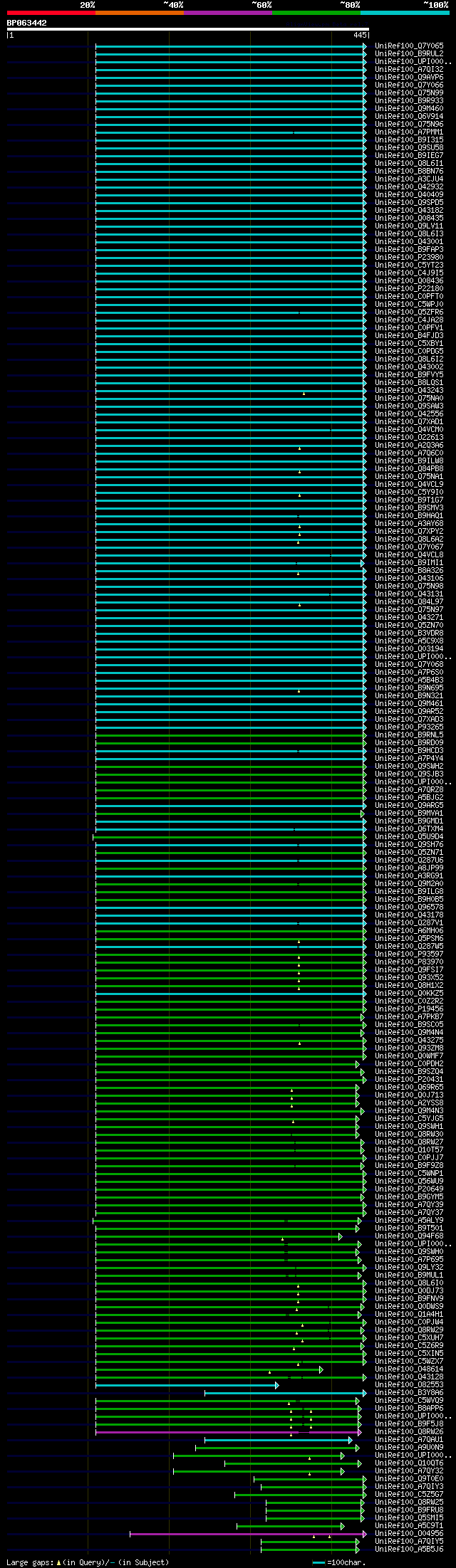Click hit label UniRef100_Q8RW26
The height and width of the screenshot is (1568, 456).
(x=409, y=1432)
